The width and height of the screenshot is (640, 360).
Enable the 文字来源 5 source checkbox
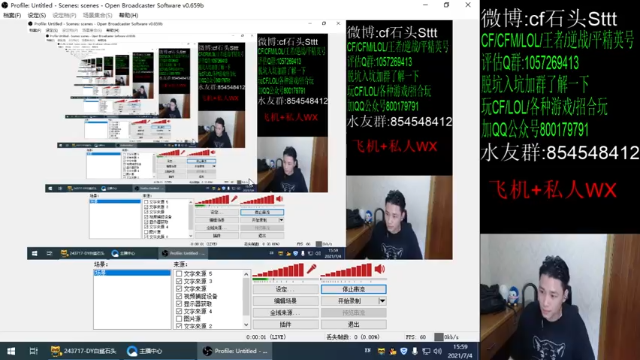[x=179, y=273]
